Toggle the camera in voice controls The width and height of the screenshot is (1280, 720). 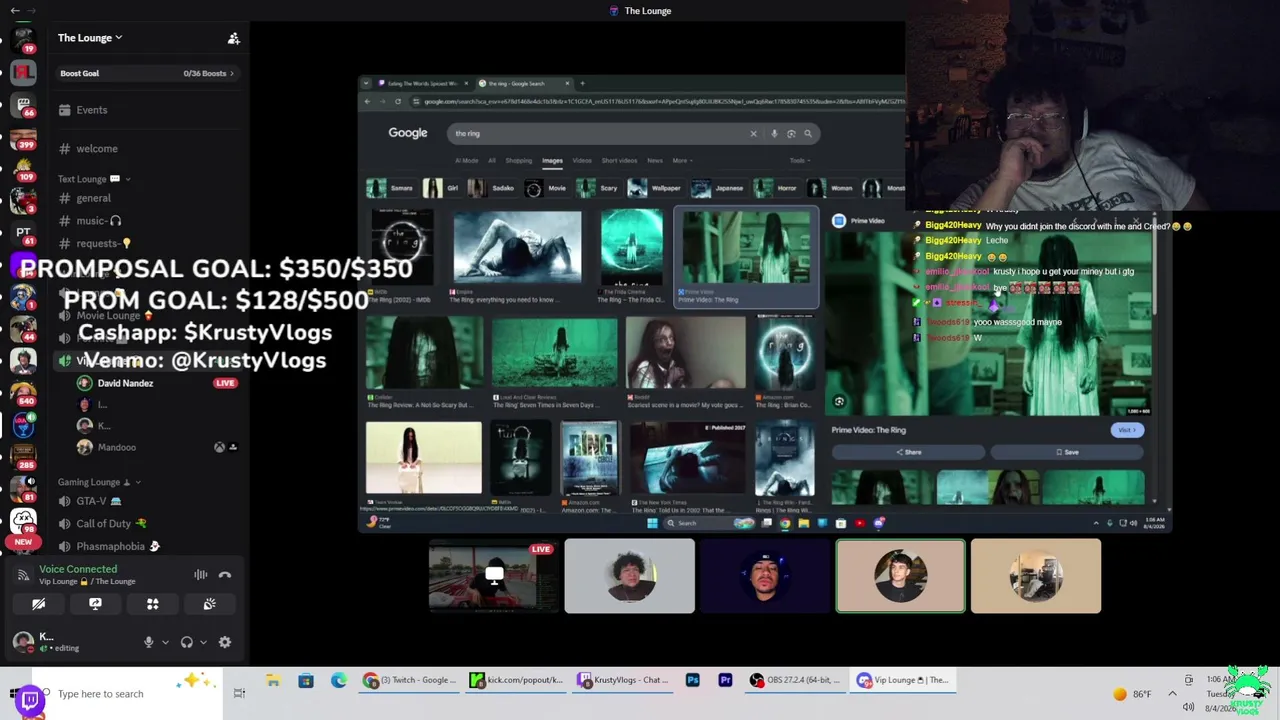point(38,604)
